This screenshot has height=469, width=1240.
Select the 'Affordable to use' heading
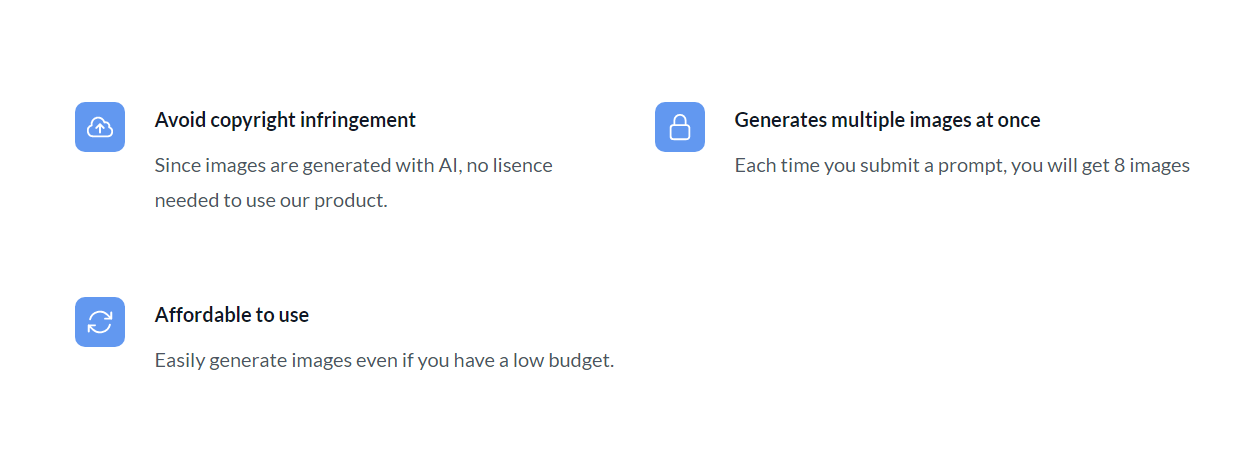point(232,315)
